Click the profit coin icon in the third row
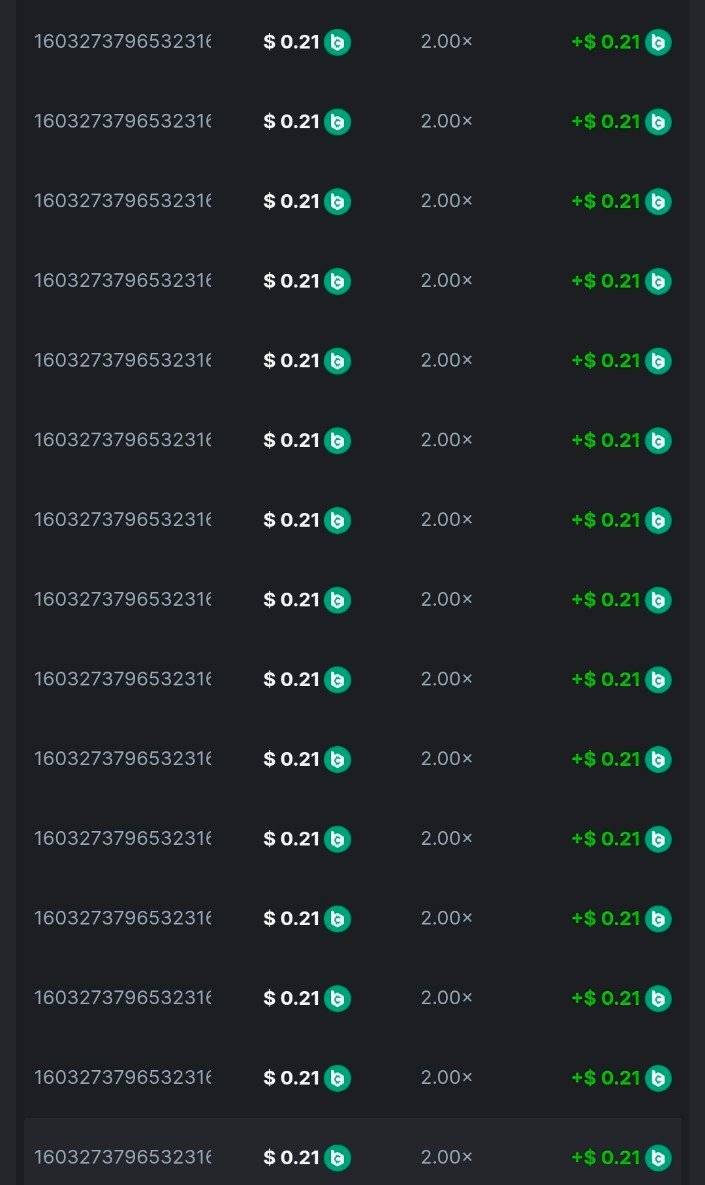The image size is (705, 1185). [x=658, y=202]
